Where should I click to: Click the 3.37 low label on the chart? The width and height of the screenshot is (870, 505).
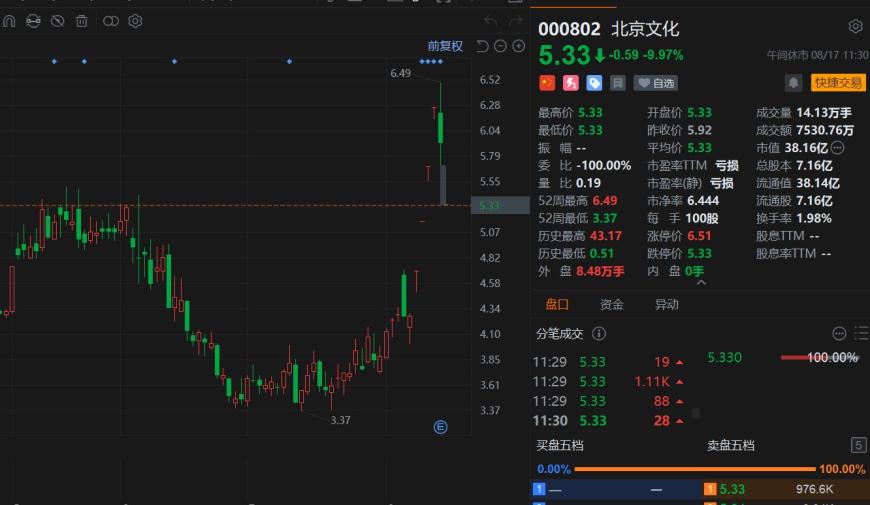[340, 420]
